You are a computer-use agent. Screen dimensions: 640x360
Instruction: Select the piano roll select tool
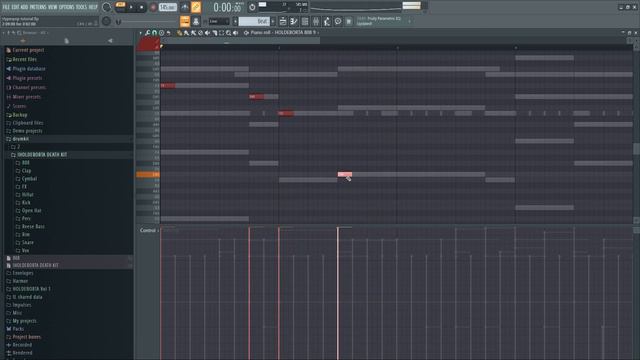coord(222,33)
